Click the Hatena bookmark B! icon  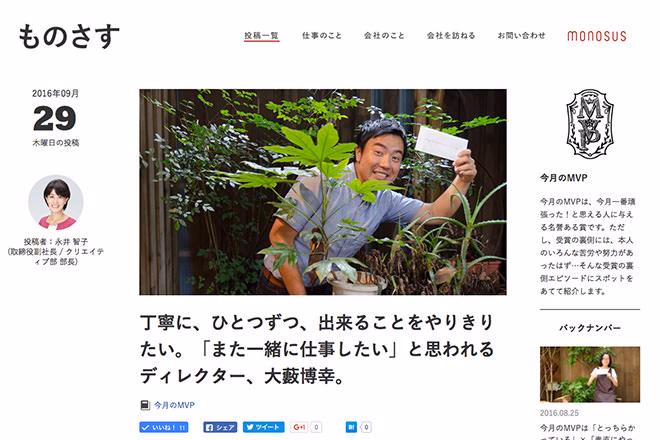point(351,427)
